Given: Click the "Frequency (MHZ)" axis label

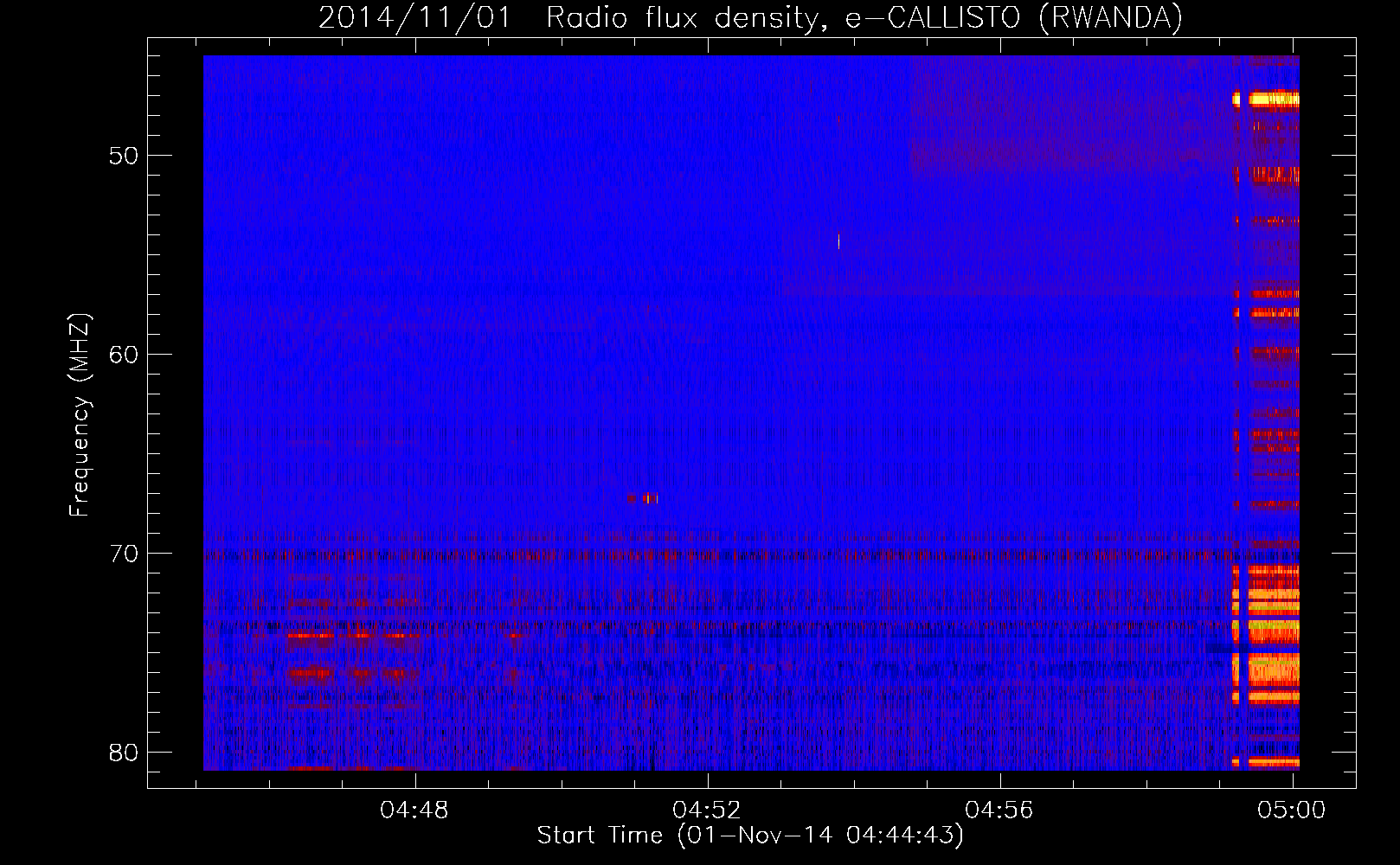Looking at the screenshot, I should click(80, 415).
